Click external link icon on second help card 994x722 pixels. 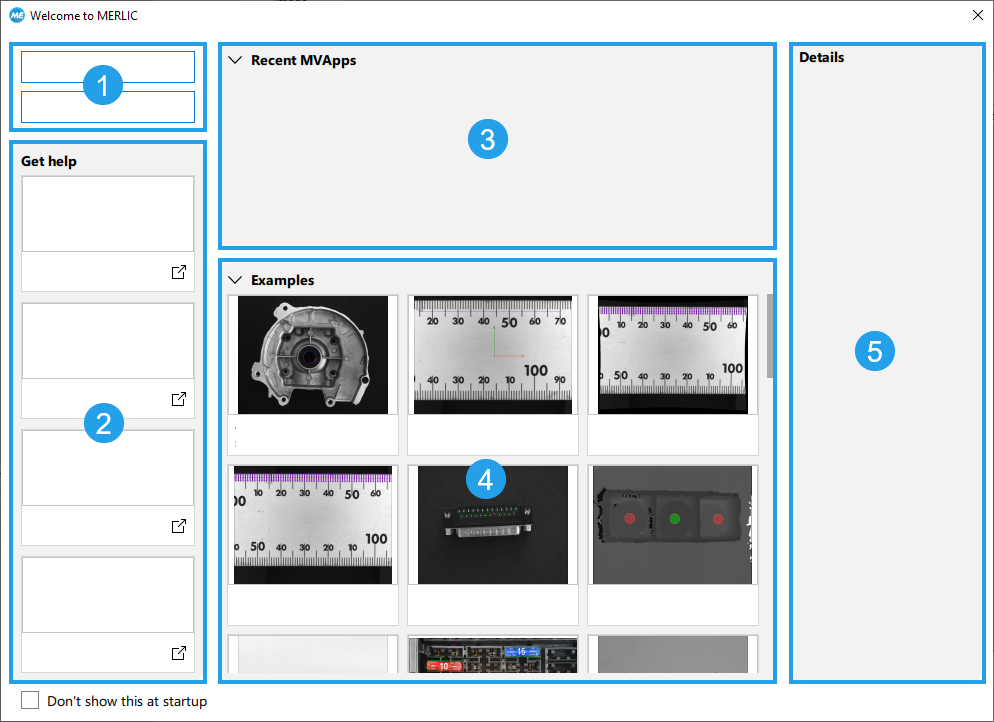click(x=179, y=399)
